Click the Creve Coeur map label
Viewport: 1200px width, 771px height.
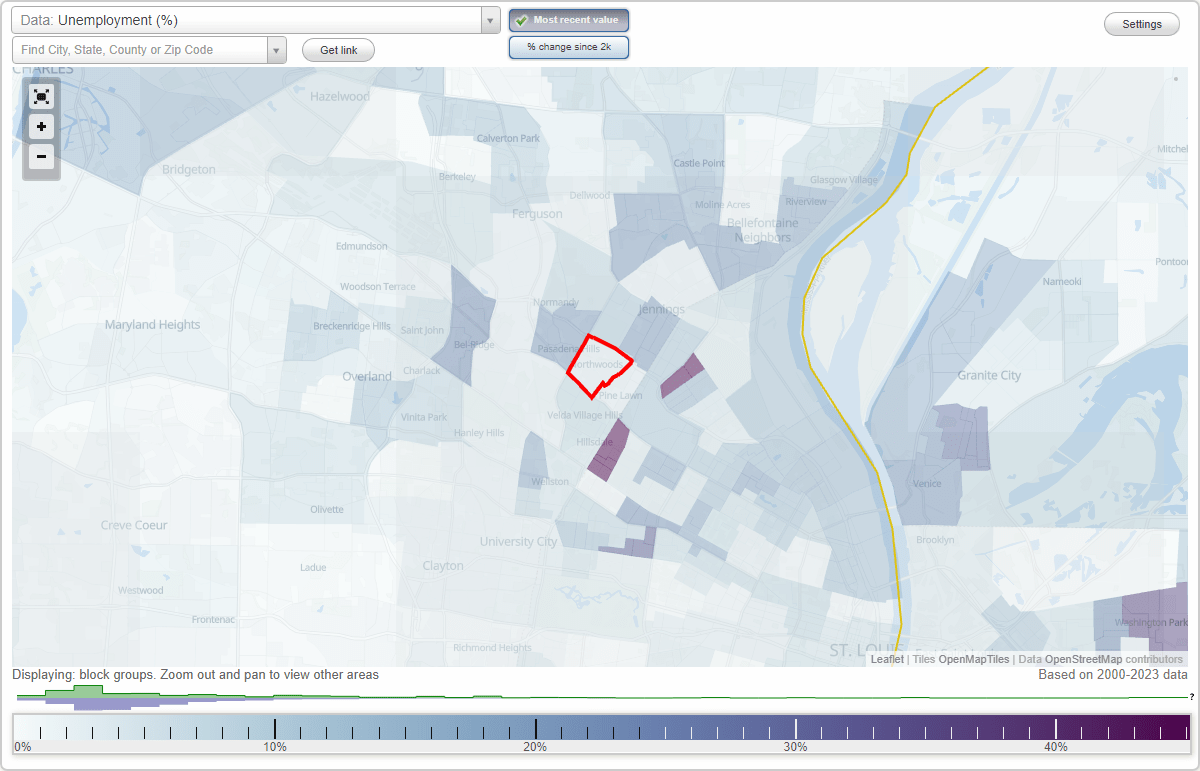tap(134, 525)
